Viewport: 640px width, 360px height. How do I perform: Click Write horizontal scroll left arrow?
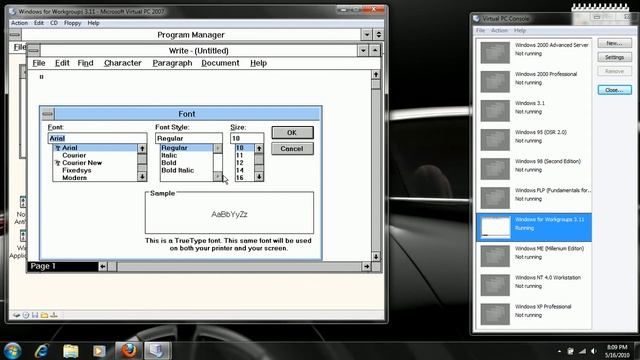(103, 267)
